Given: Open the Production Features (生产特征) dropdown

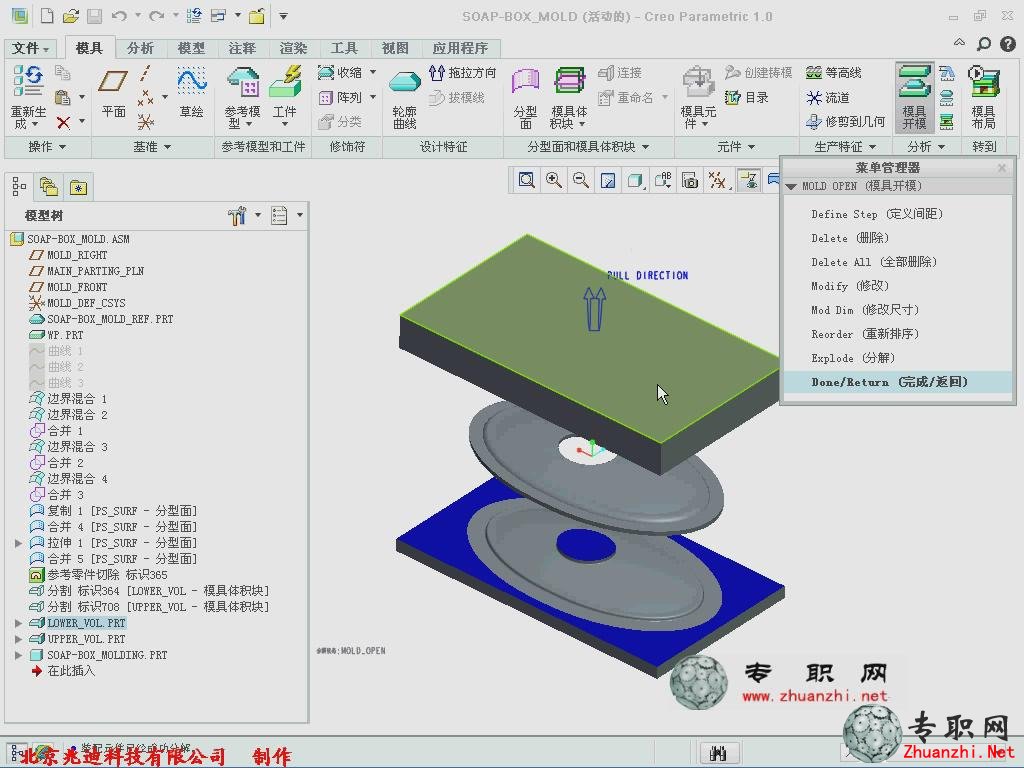Looking at the screenshot, I should point(845,146).
